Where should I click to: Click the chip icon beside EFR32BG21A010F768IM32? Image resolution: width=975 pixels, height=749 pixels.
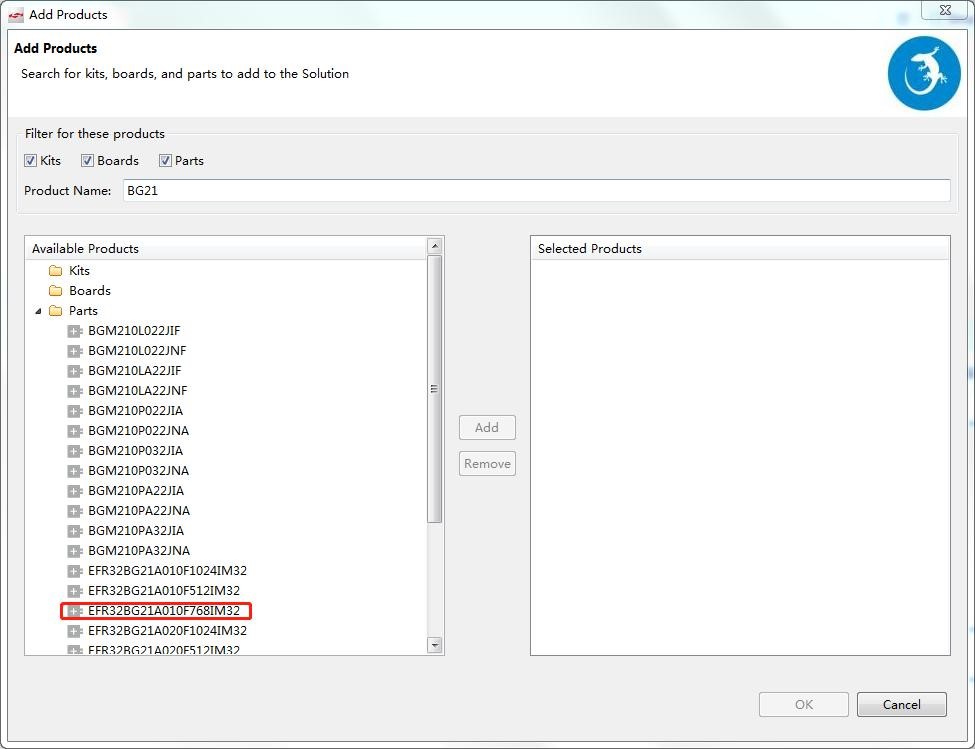(x=75, y=610)
